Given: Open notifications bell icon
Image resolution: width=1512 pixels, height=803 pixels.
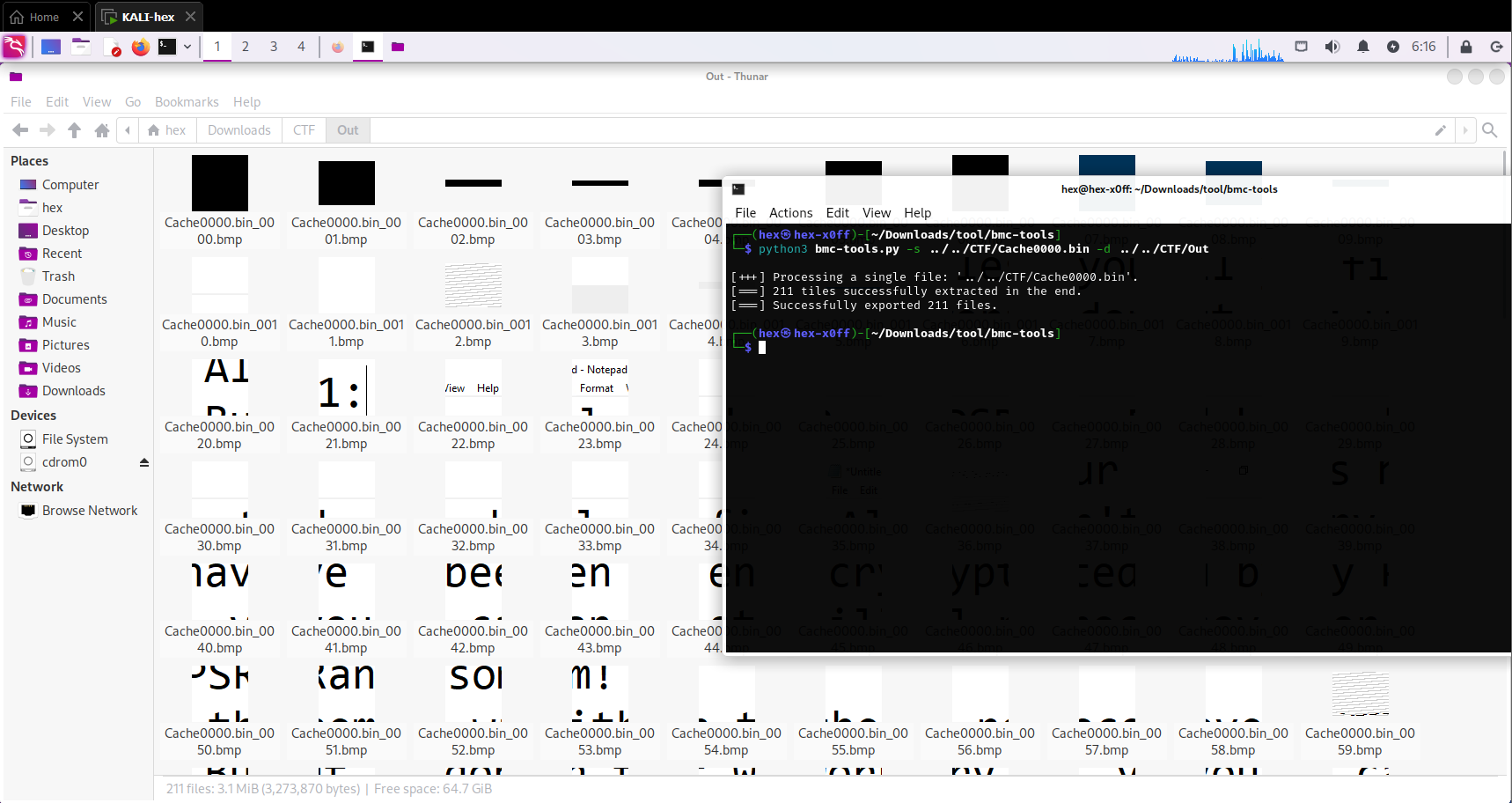Looking at the screenshot, I should (x=1363, y=47).
